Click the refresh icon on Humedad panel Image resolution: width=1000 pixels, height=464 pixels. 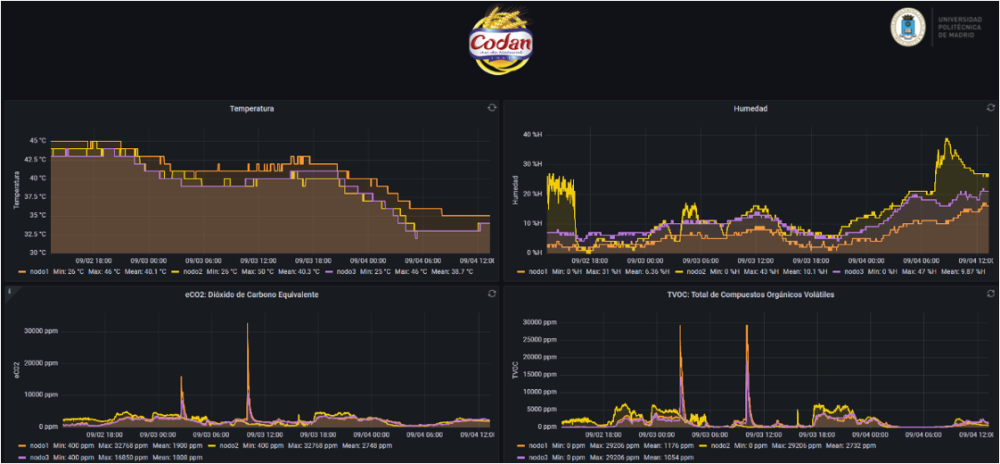click(987, 108)
